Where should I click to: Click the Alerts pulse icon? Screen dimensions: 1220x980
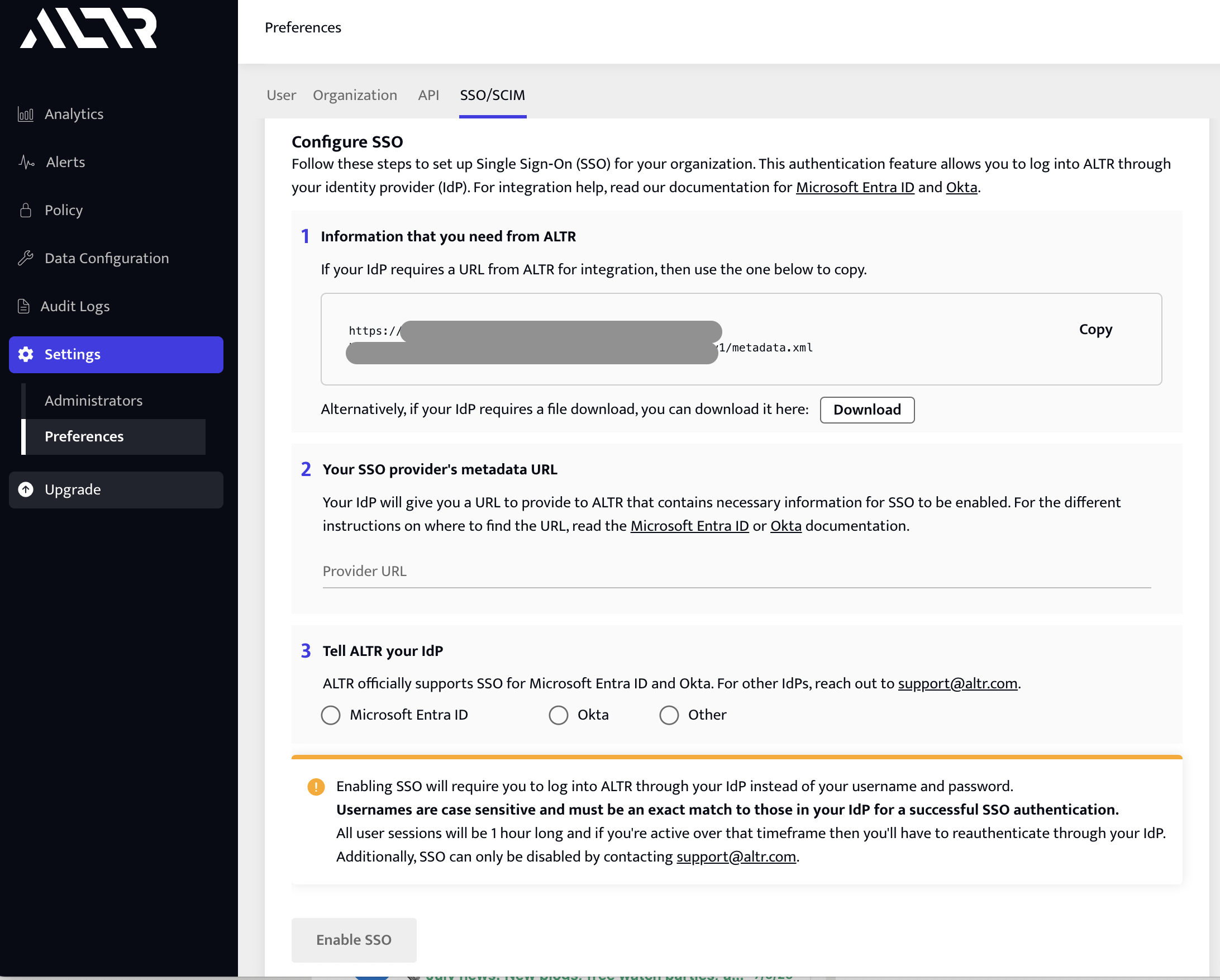(27, 163)
